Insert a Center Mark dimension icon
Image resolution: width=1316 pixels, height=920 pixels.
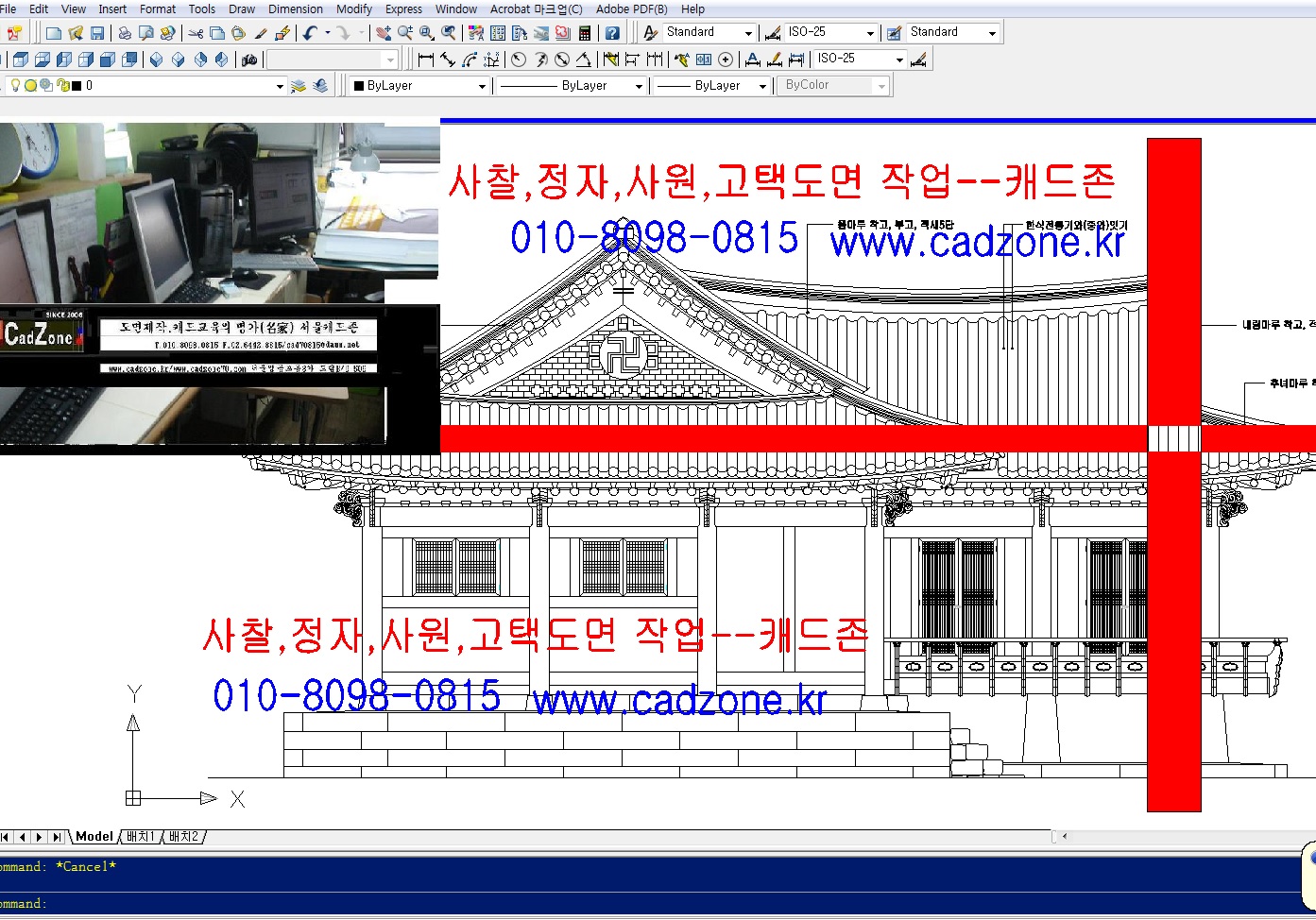point(726,60)
